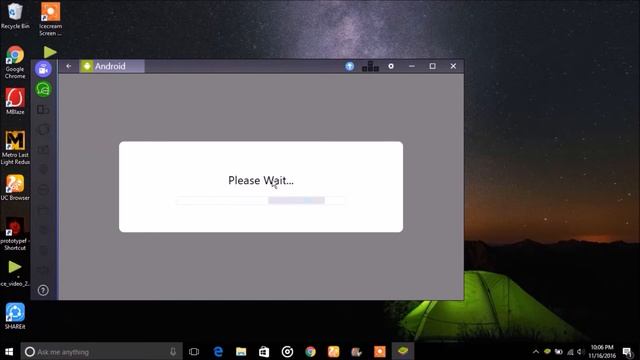
Task: Open Chrome from the taskbar
Action: [310, 351]
